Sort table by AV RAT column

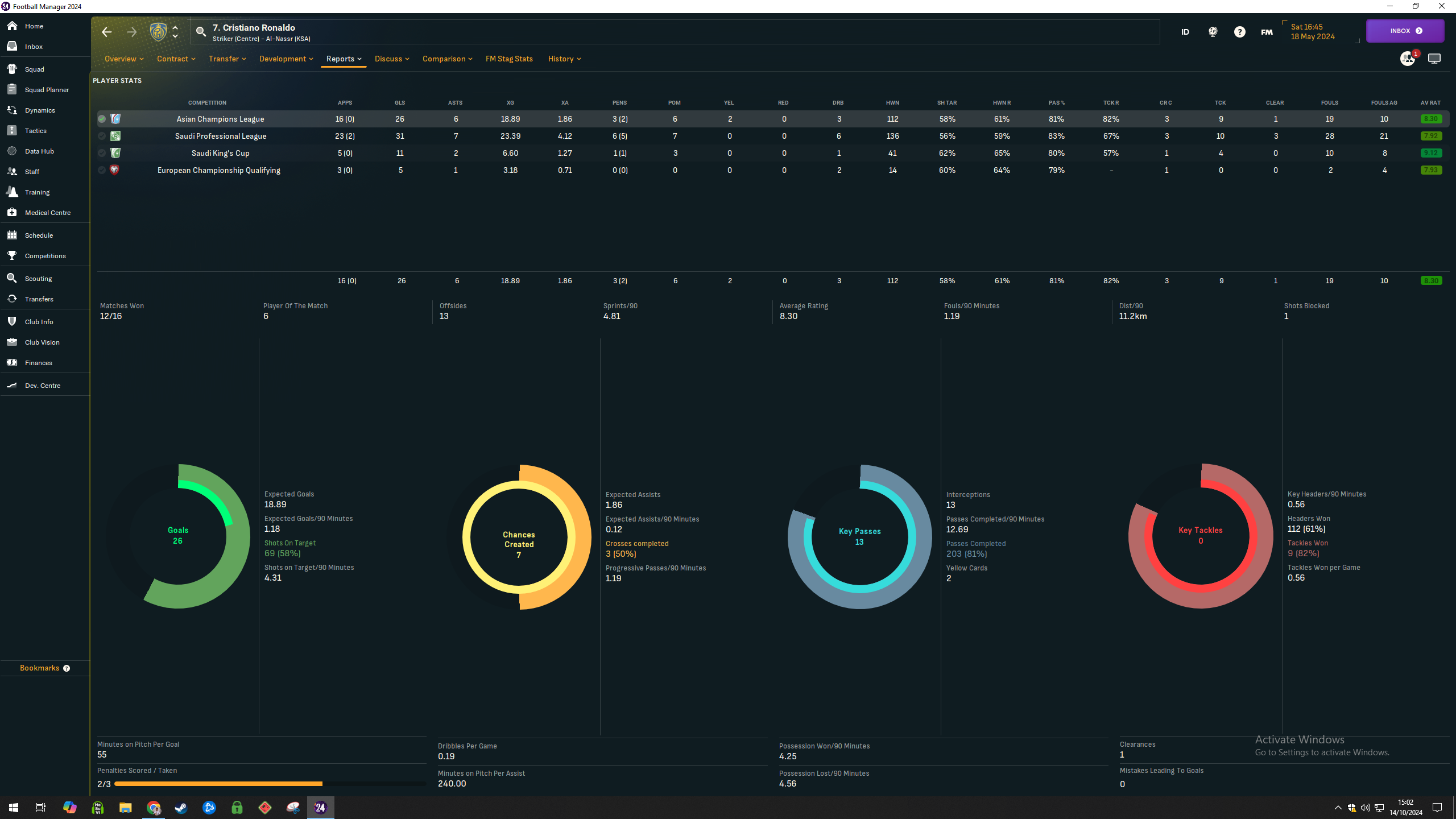1430,103
